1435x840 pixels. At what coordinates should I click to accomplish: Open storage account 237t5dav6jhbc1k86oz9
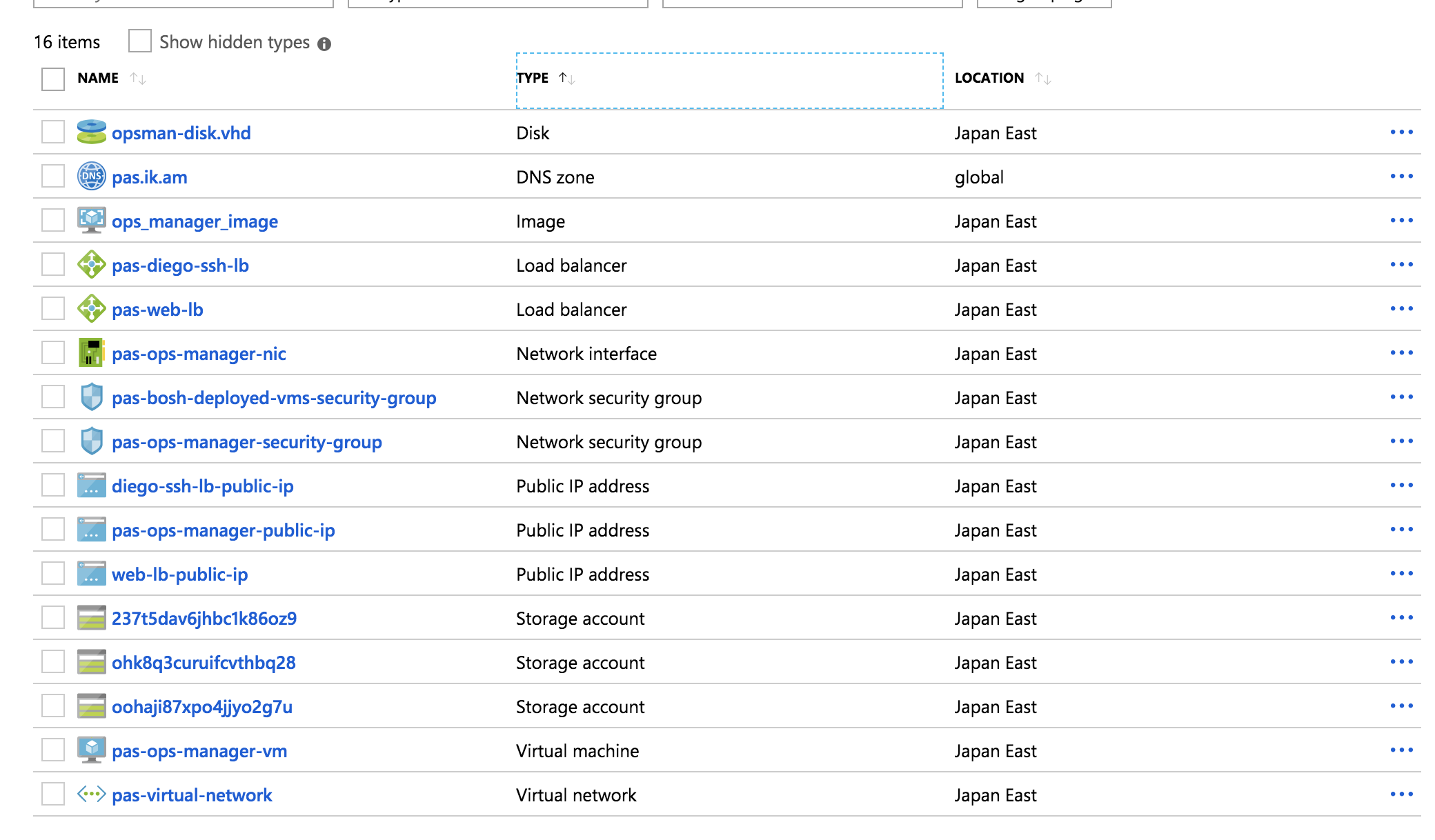click(x=204, y=619)
